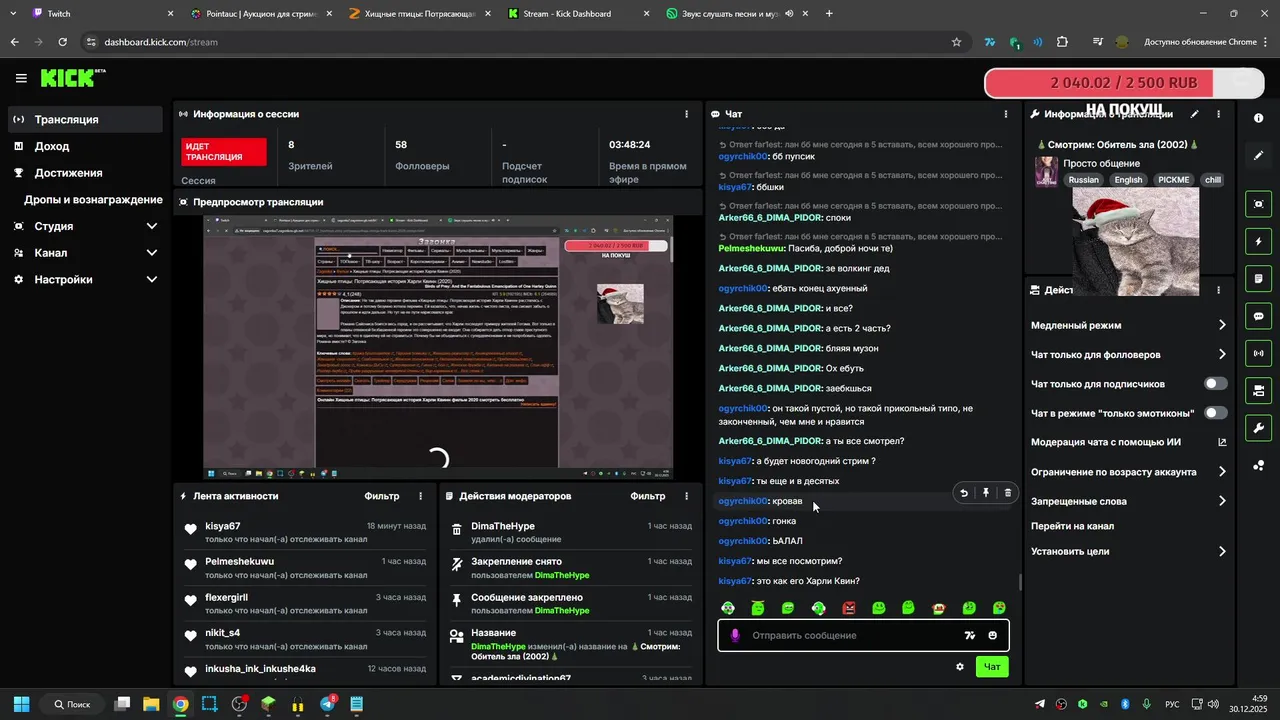Viewport: 1280px width, 720px height.
Task: Open Moderator Actions three-dot menu
Action: [x=686, y=496]
